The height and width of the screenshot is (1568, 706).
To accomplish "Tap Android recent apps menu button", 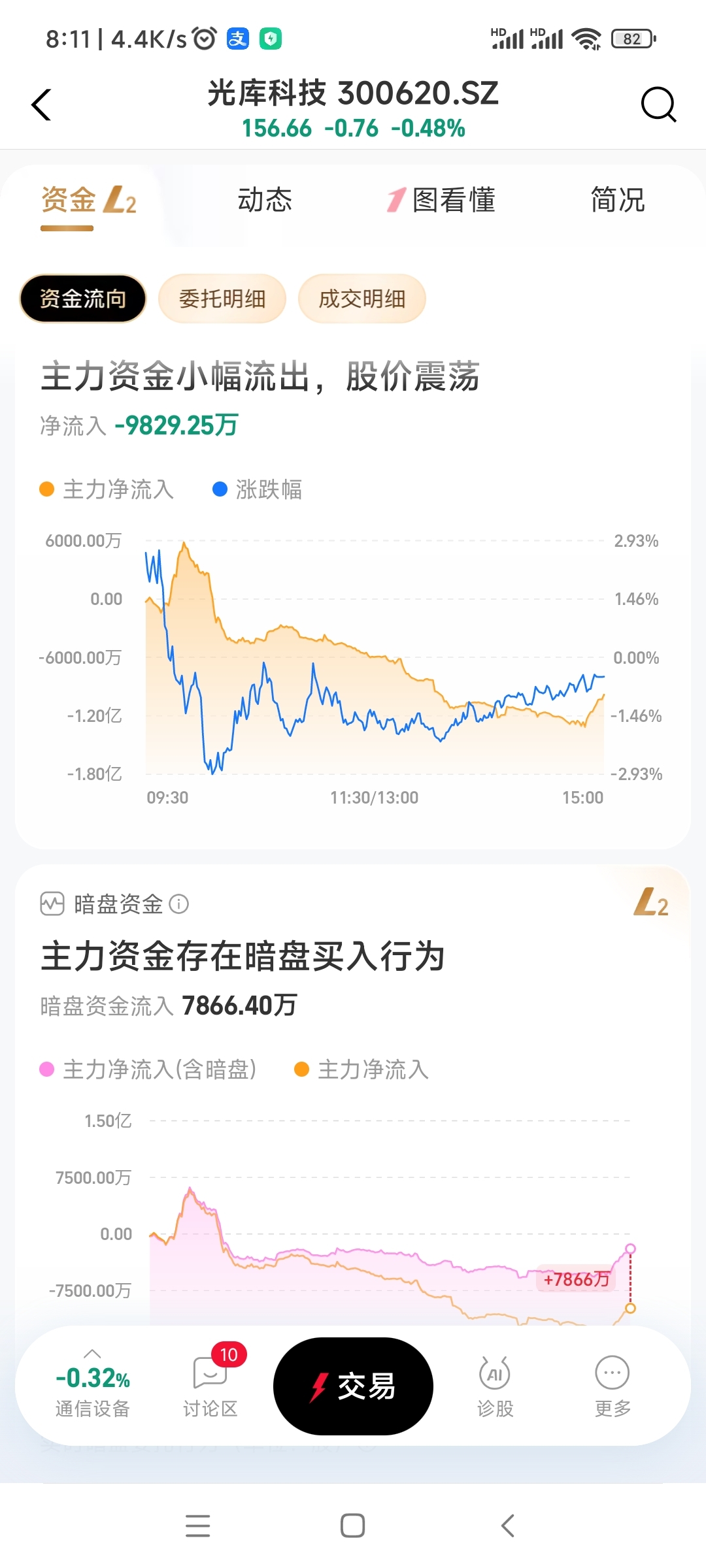I will point(197,1526).
